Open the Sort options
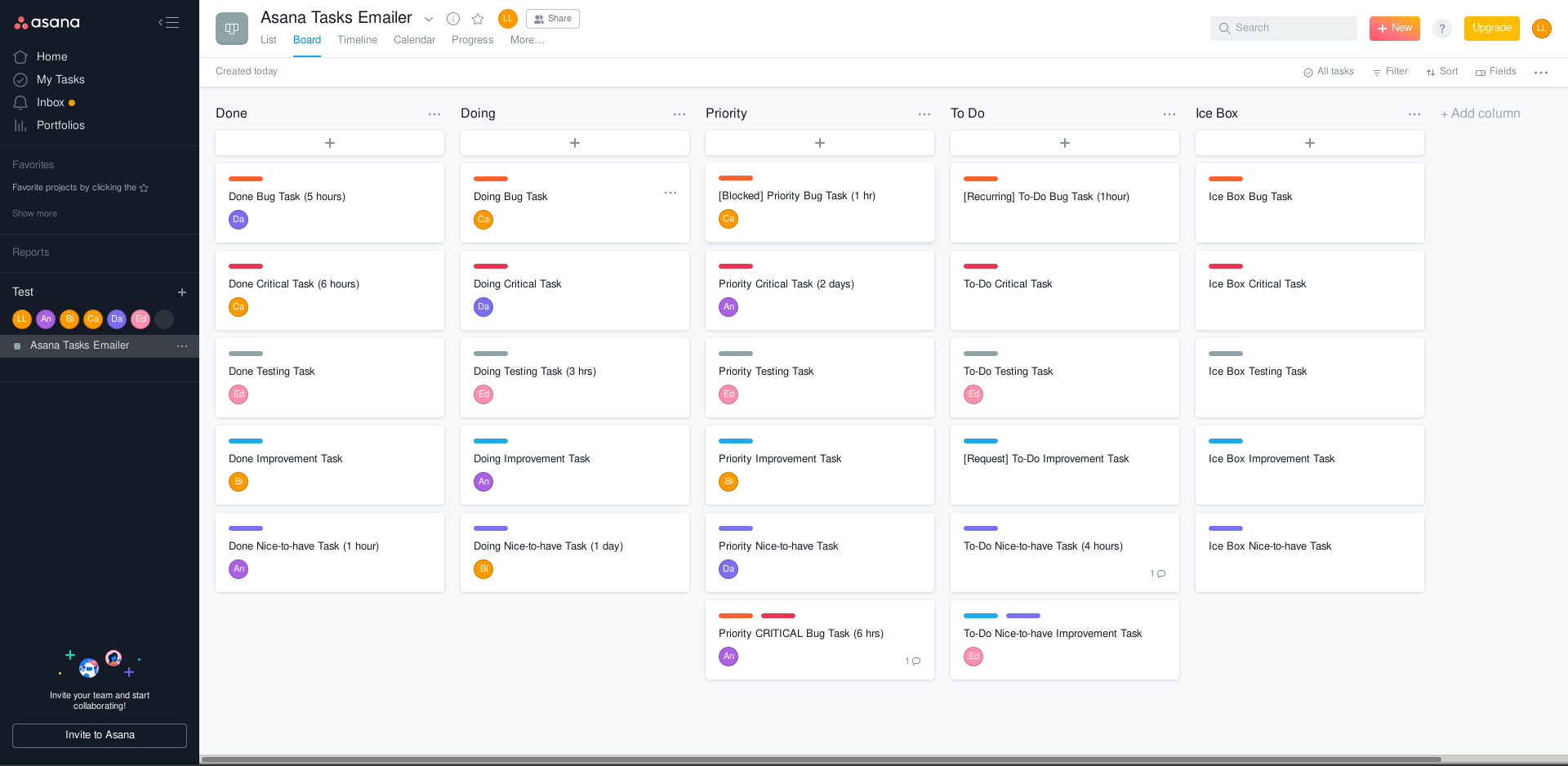Screen dimensions: 1568x766 coord(1442,72)
